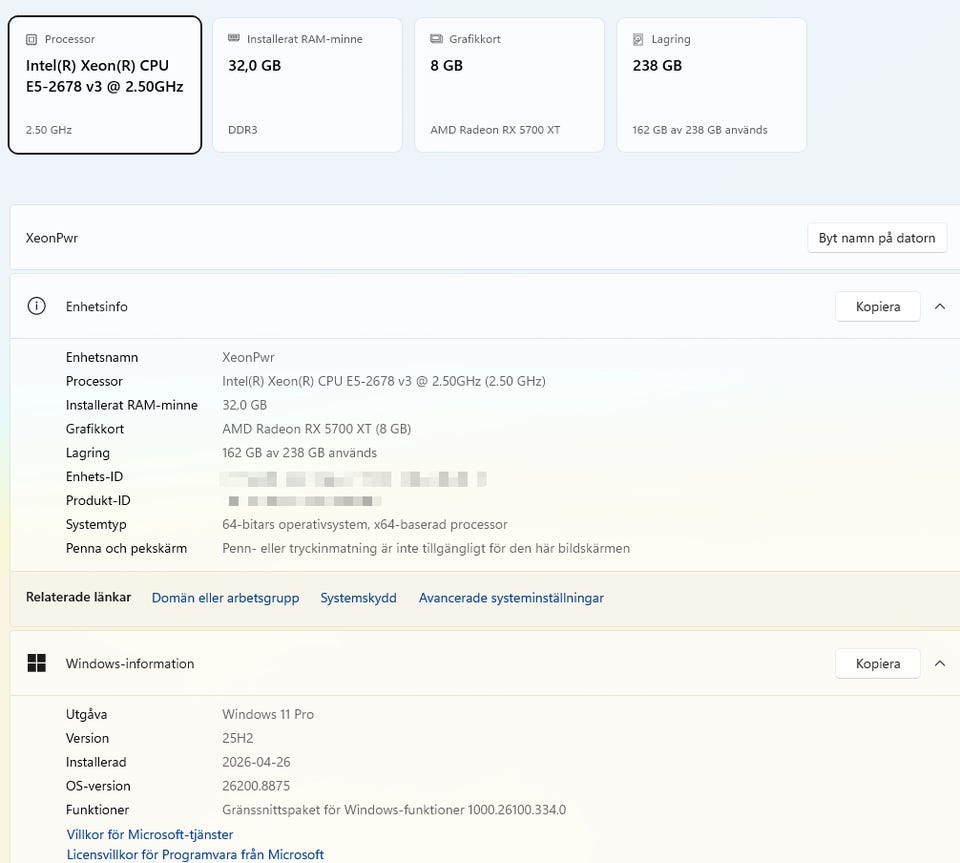Click the 2026-04-26 install date

pos(257,761)
